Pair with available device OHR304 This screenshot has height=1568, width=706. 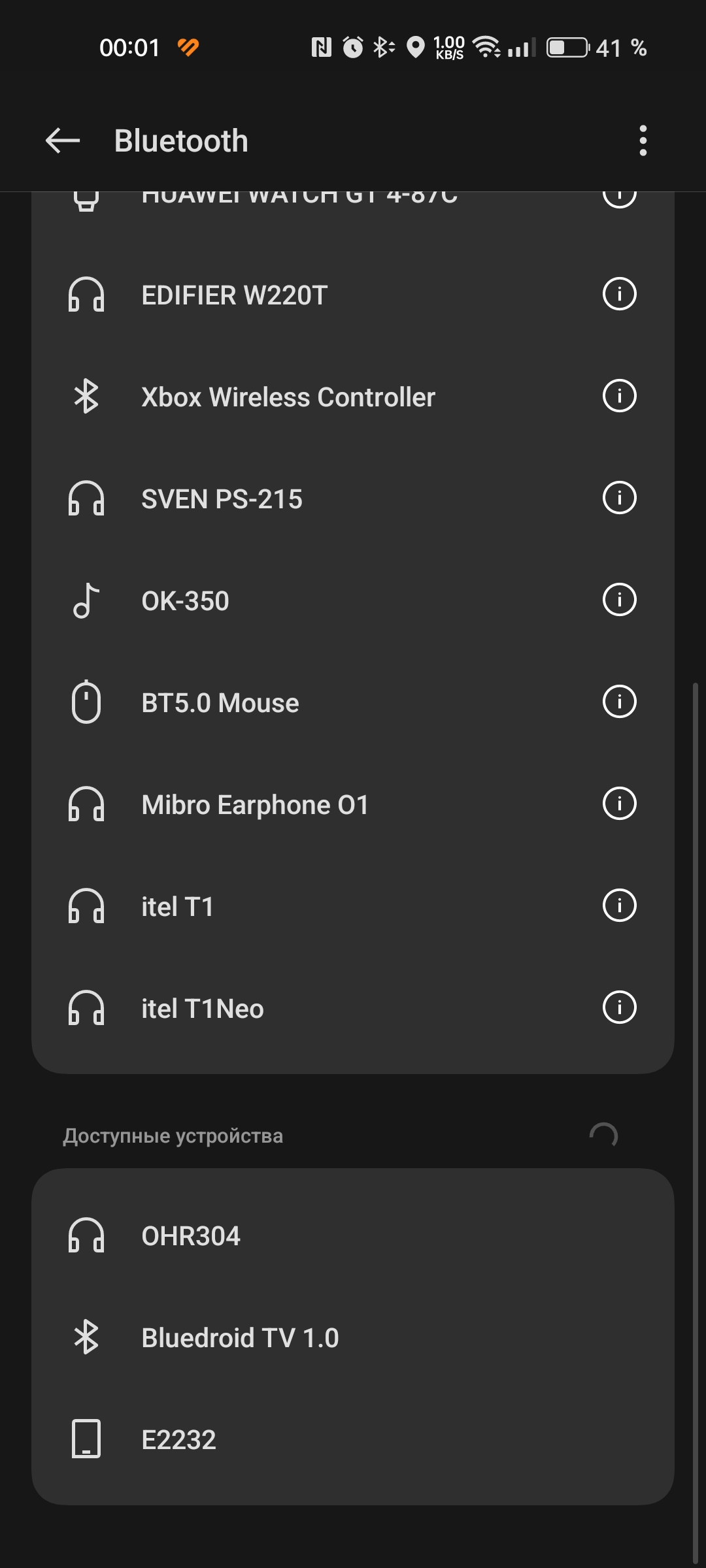point(353,1236)
